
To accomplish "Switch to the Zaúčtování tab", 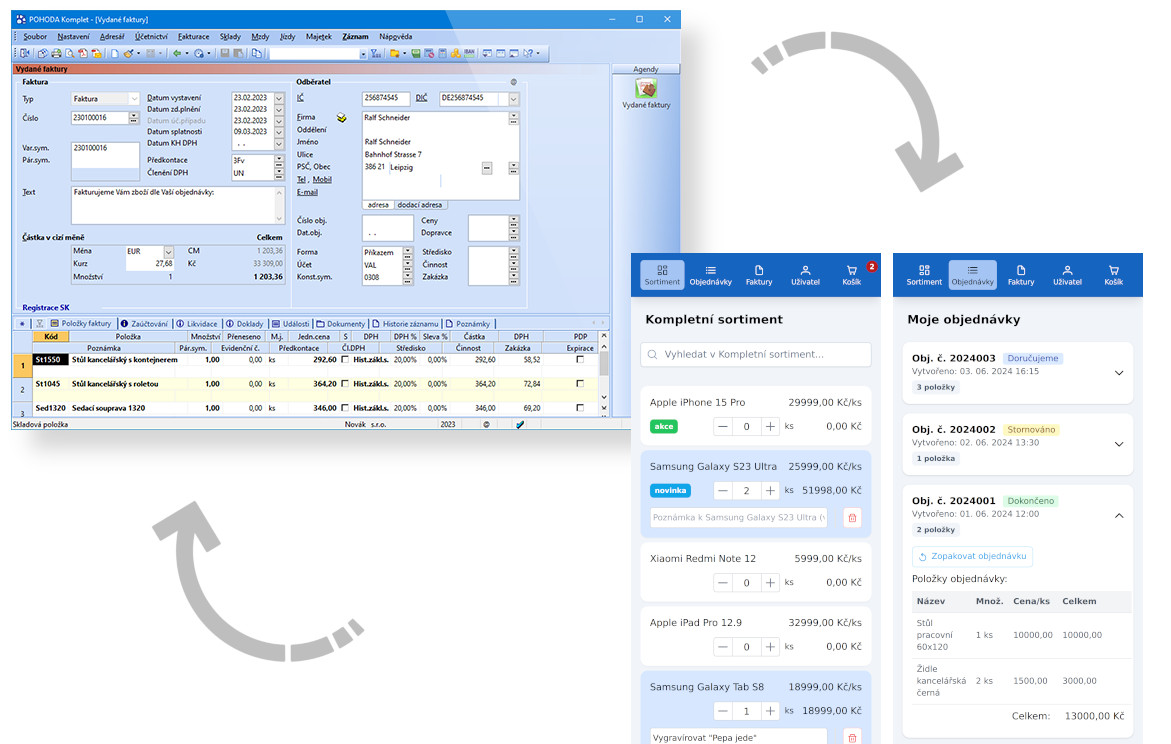I will point(144,324).
